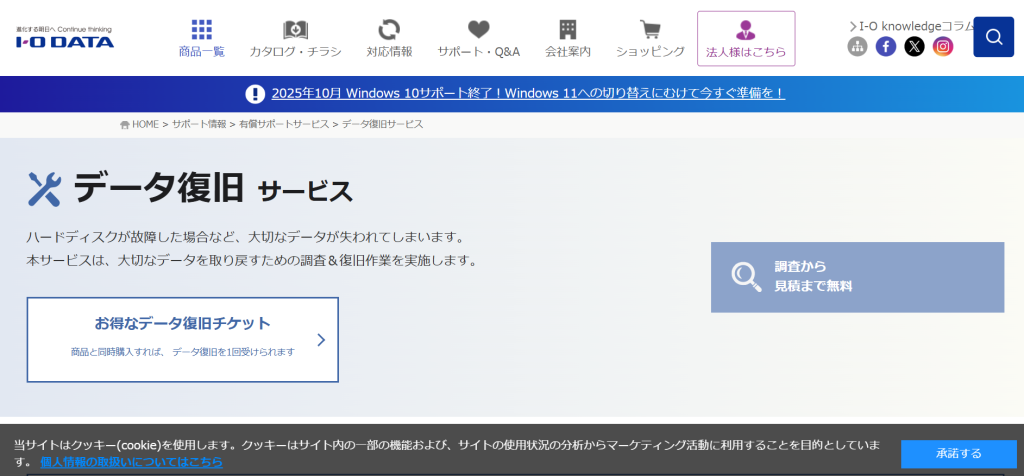Open the Instagram icon
This screenshot has height=476, width=1024.
(942, 46)
